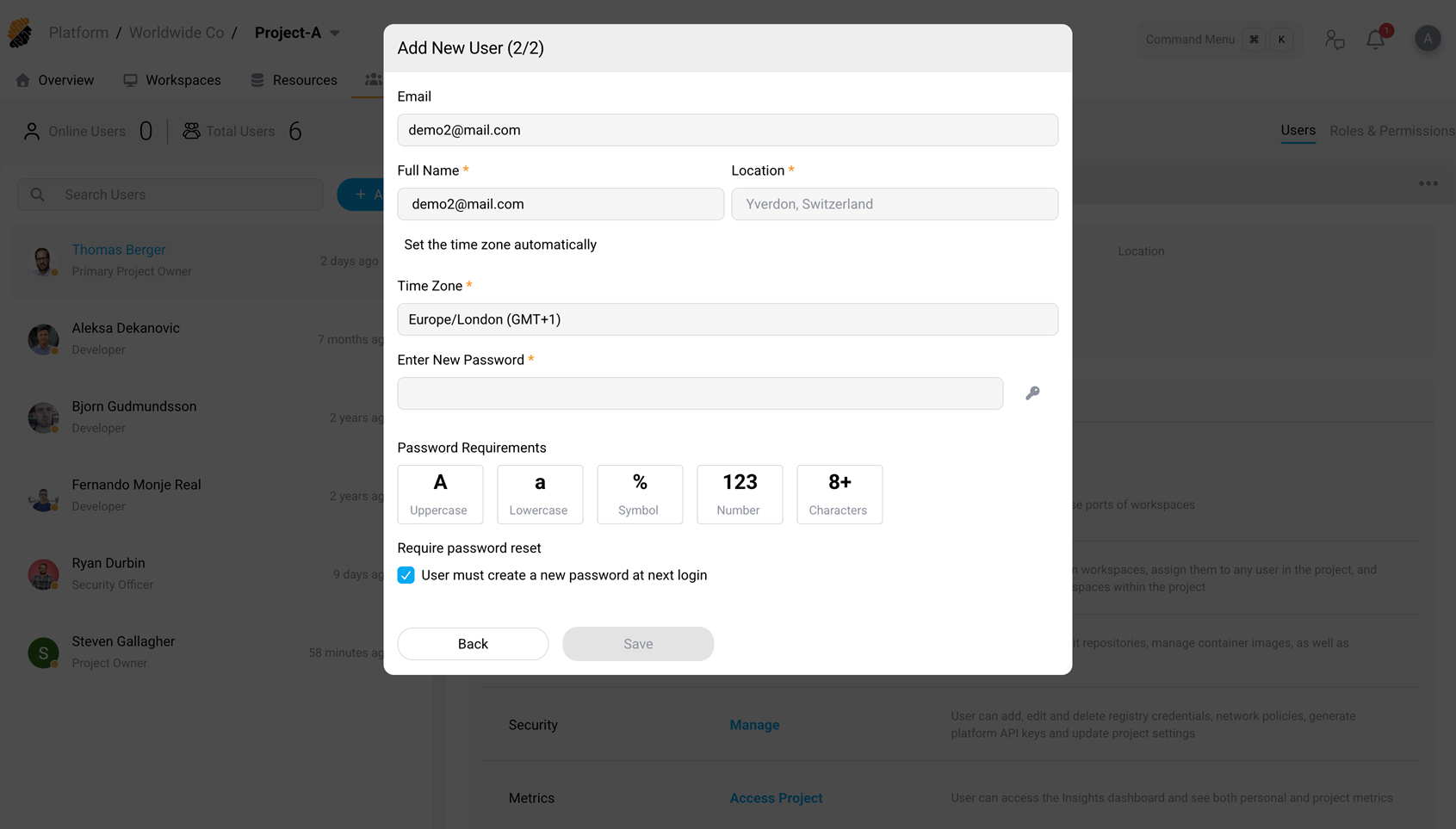1456x829 pixels.
Task: Click the users group tab icon
Action: tap(373, 79)
